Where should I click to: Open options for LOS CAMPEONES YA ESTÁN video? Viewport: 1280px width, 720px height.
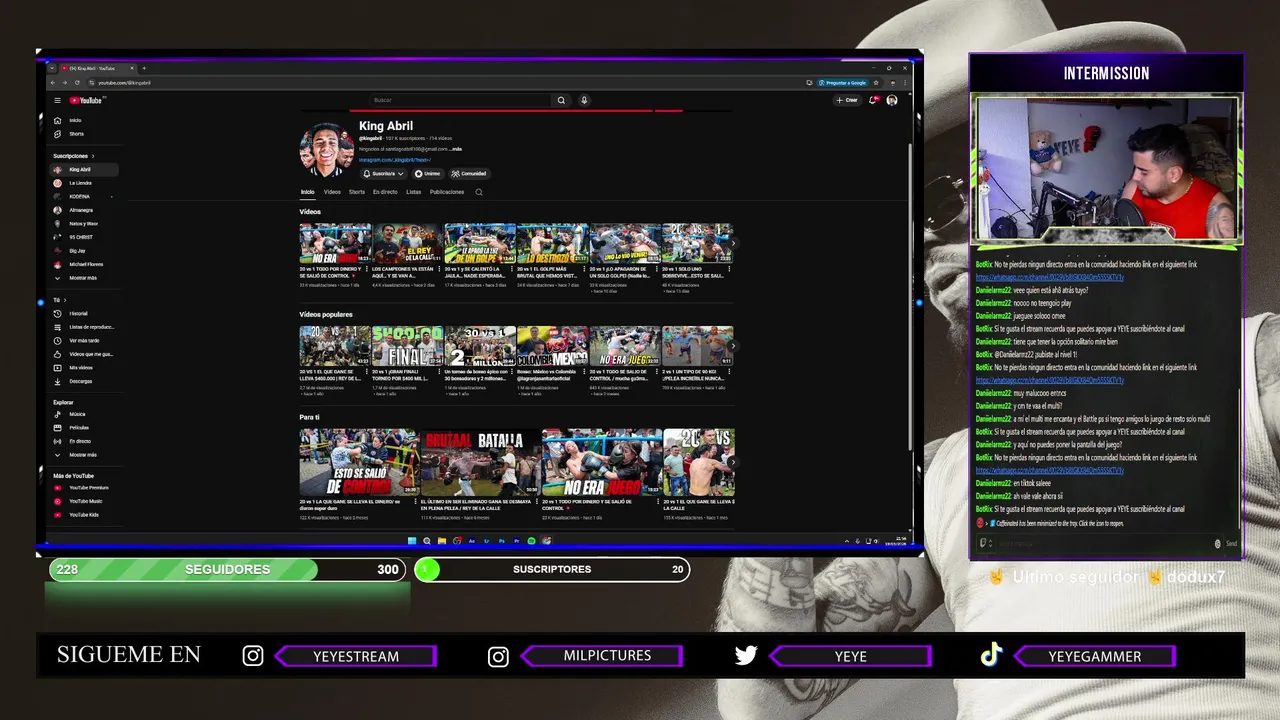pyautogui.click(x=438, y=270)
